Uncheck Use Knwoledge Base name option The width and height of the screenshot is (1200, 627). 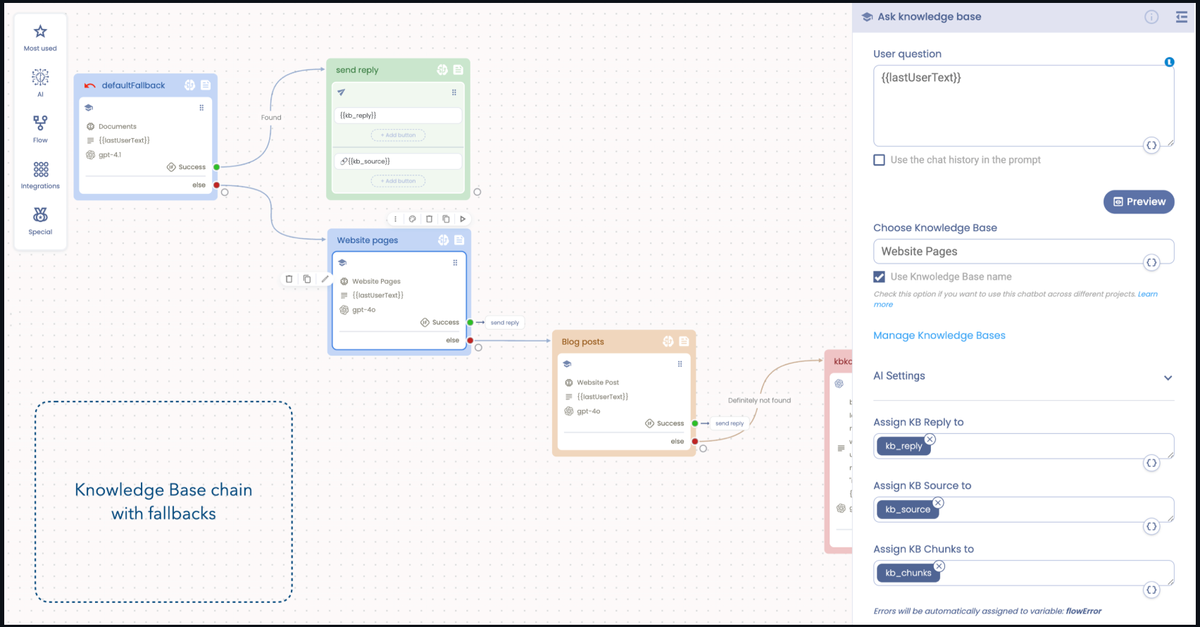tap(879, 277)
